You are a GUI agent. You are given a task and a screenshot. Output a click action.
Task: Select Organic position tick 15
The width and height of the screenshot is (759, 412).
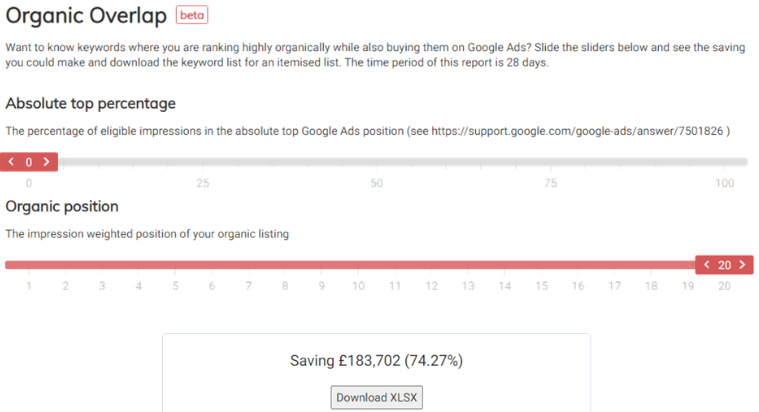click(x=541, y=286)
